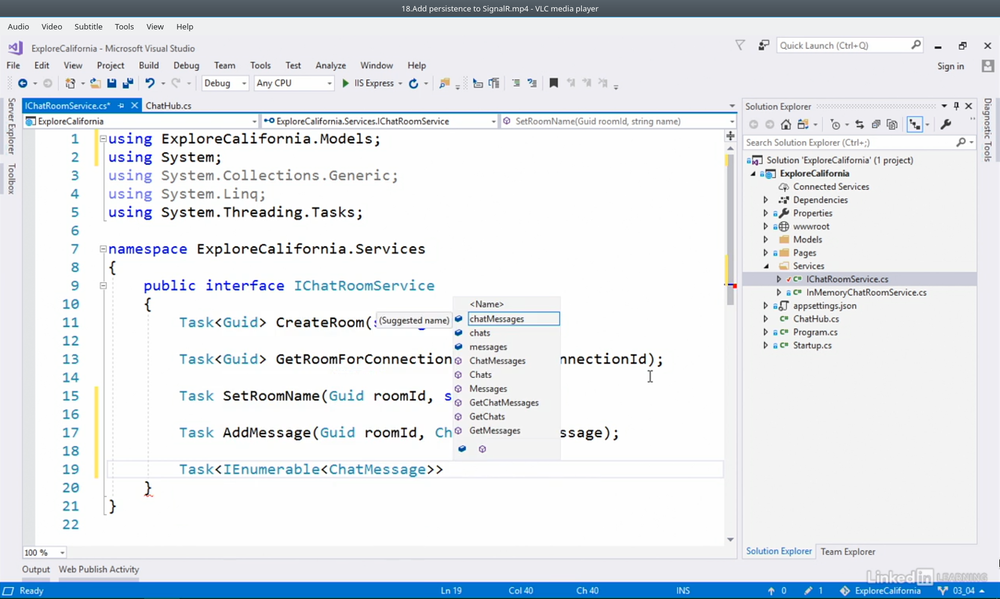The height and width of the screenshot is (599, 1000).
Task: Toggle Show All Files in Solution Explorer
Action: [892, 124]
